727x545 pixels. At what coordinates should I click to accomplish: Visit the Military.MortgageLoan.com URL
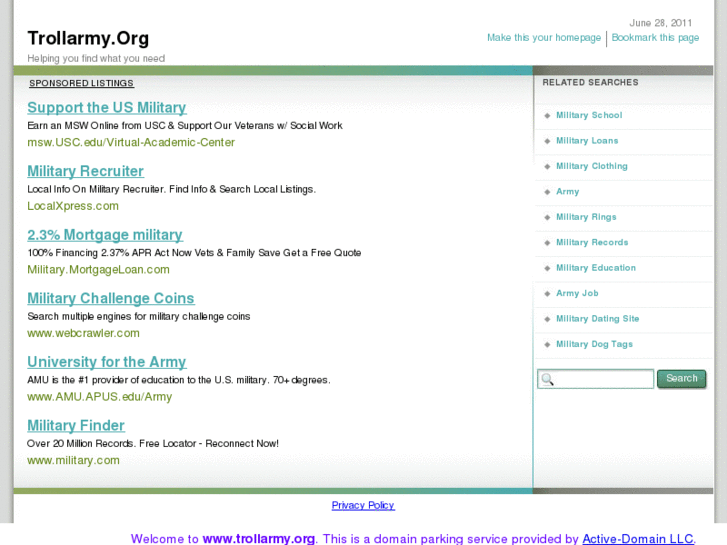[98, 269]
